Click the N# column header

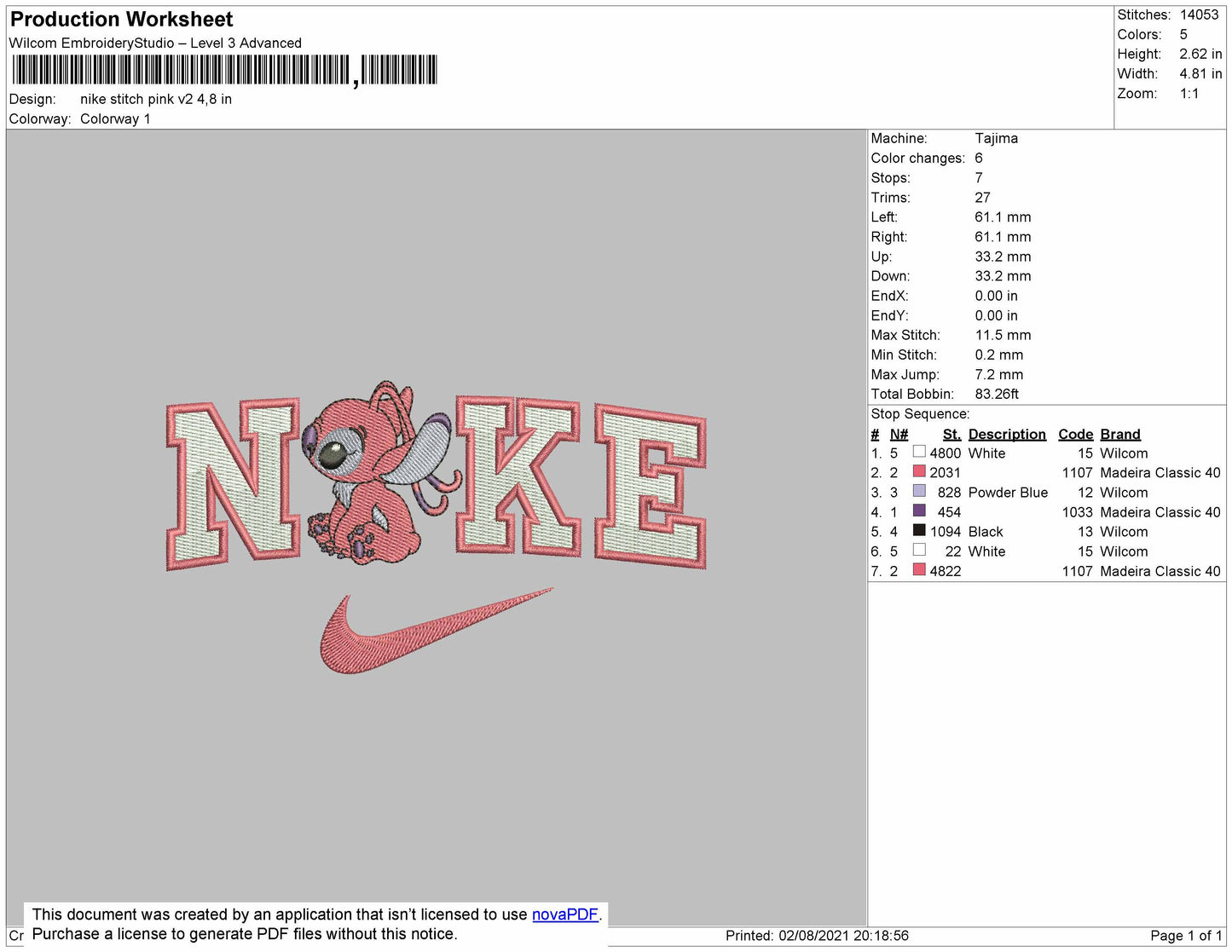[x=899, y=434]
